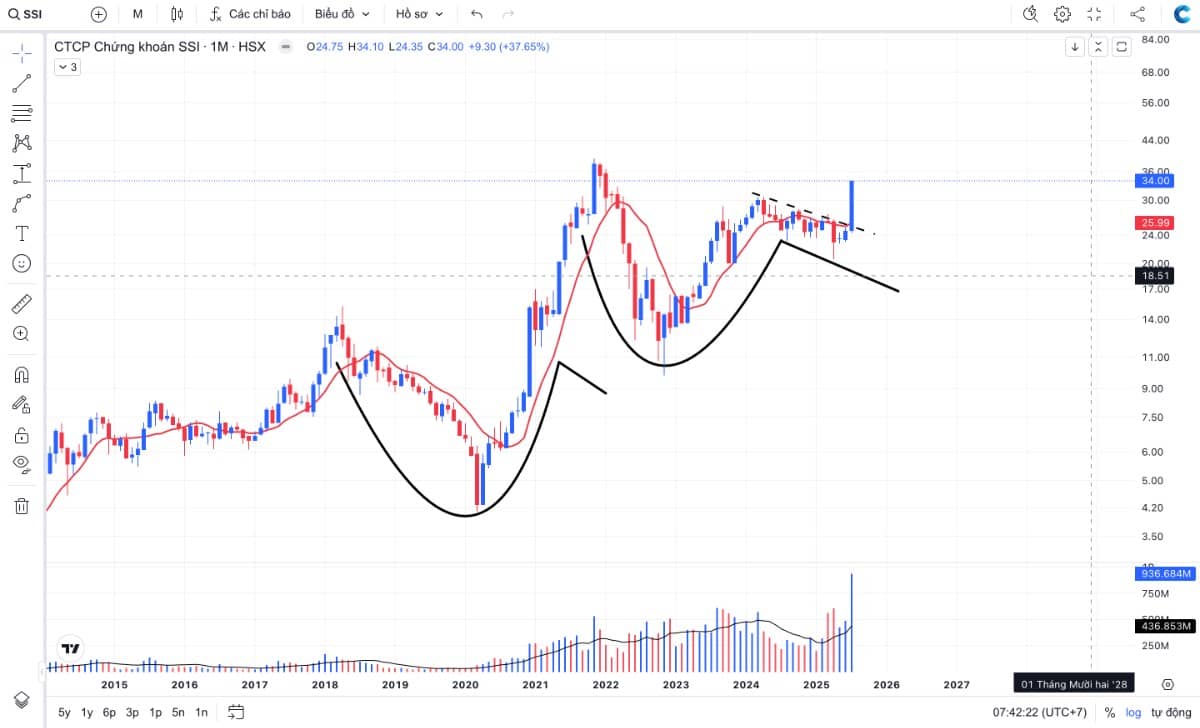
Task: Open the Fibonacci retracement tools
Action: [21, 113]
